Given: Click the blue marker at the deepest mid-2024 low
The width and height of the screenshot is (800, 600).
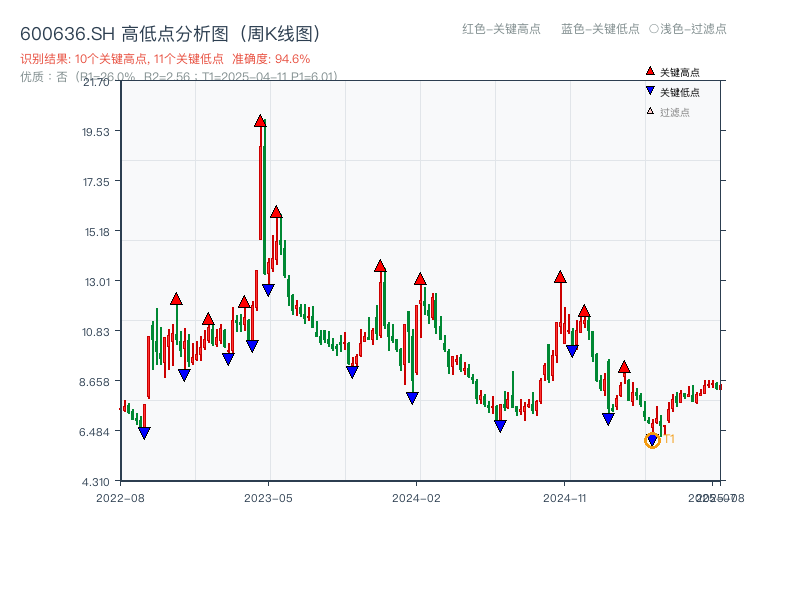Looking at the screenshot, I should click(501, 425).
